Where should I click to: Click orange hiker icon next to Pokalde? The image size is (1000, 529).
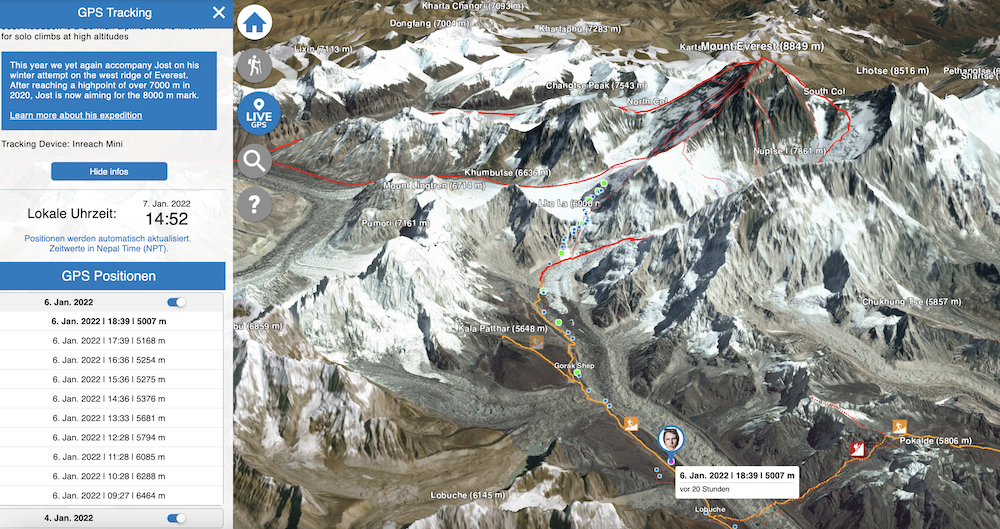click(900, 426)
